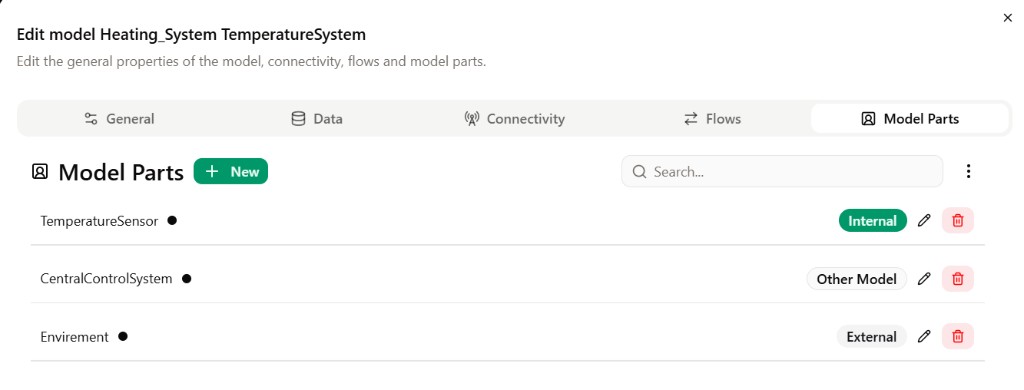Viewport: 1024px width, 390px height.
Task: Open the Connectivity tab
Action: 515,119
